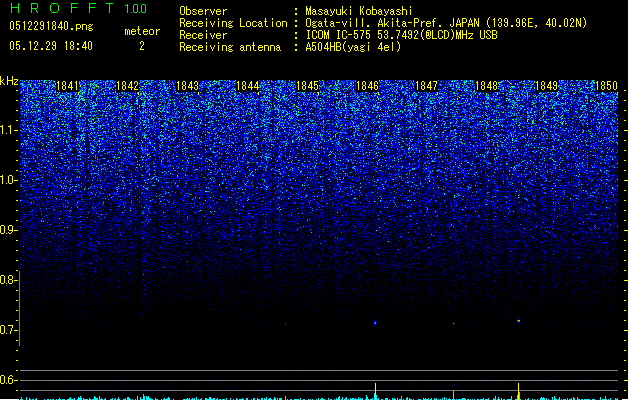The height and width of the screenshot is (400, 629).
Task: Click the 1850 time marker
Action: click(x=606, y=86)
